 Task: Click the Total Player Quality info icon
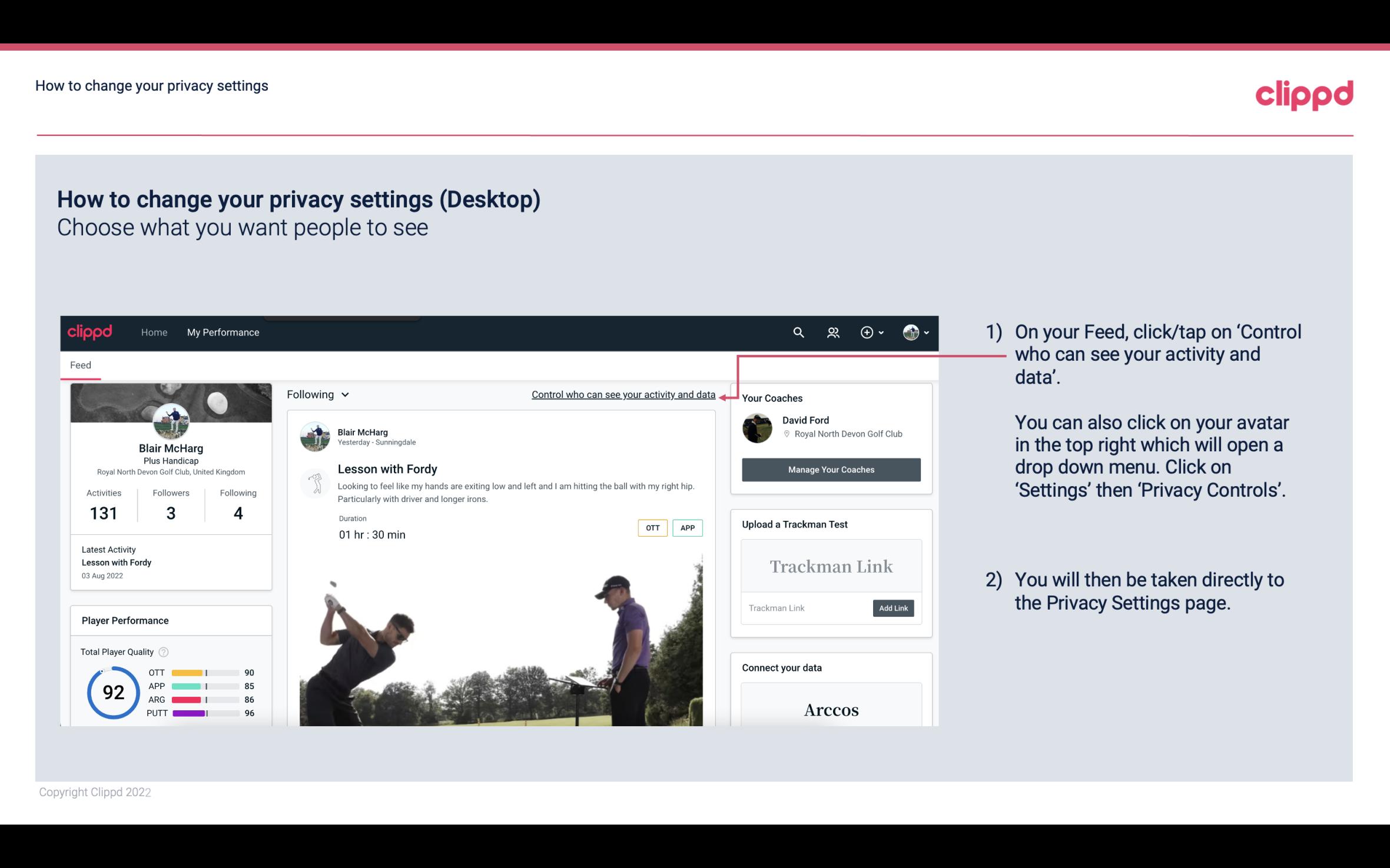(x=164, y=651)
